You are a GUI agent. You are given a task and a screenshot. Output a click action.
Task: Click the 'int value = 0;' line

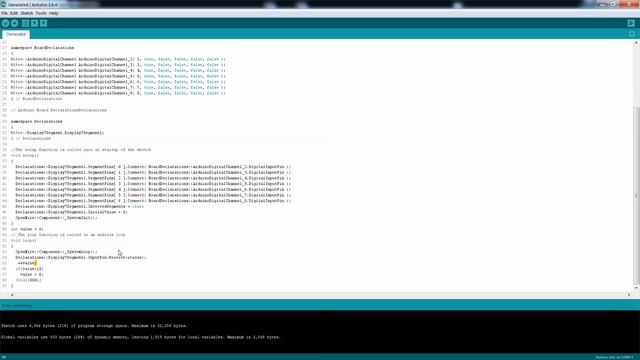pos(27,229)
